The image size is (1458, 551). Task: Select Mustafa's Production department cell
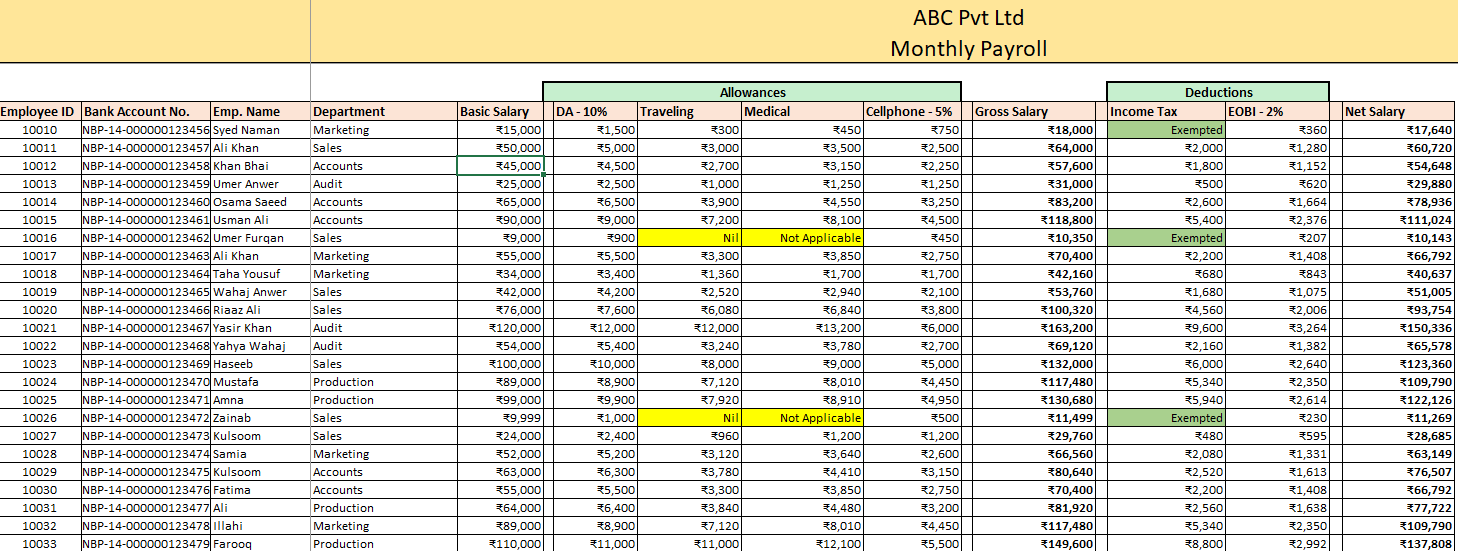[x=384, y=382]
